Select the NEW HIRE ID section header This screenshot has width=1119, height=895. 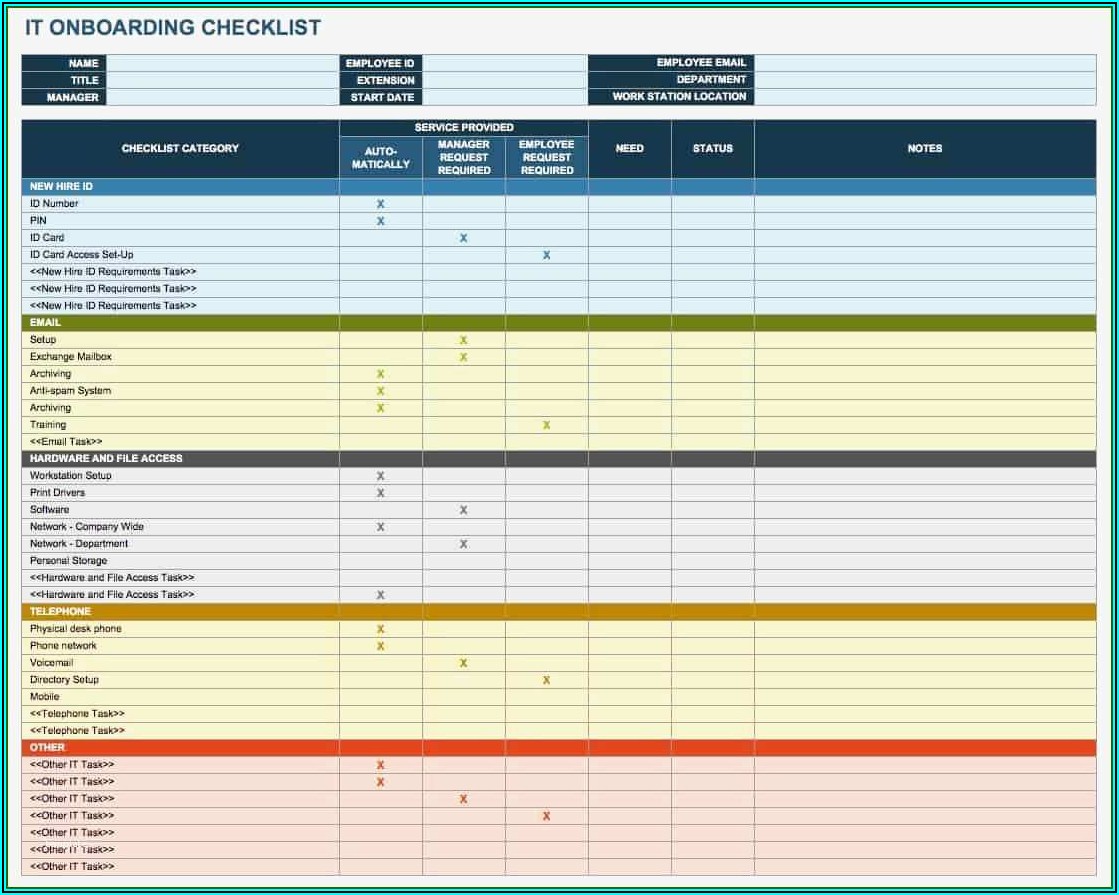[x=62, y=187]
